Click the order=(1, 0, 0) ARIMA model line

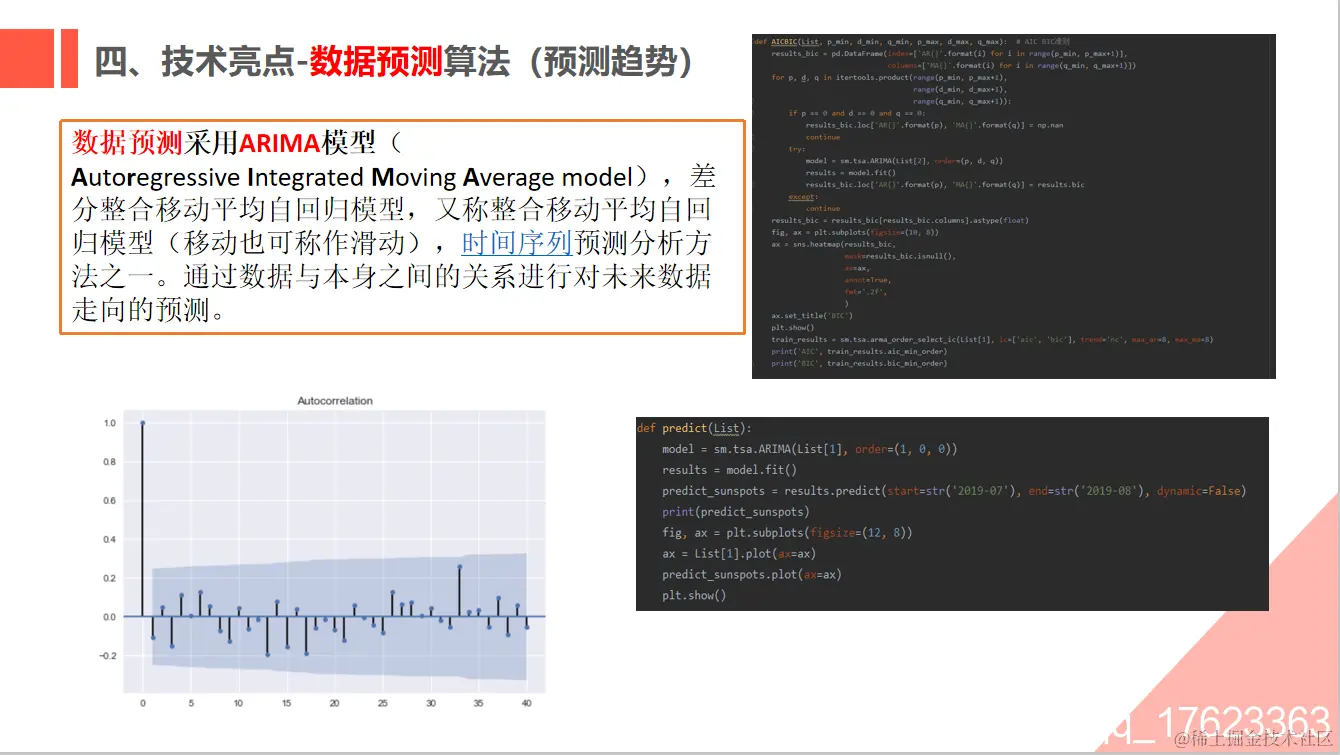[x=810, y=449]
